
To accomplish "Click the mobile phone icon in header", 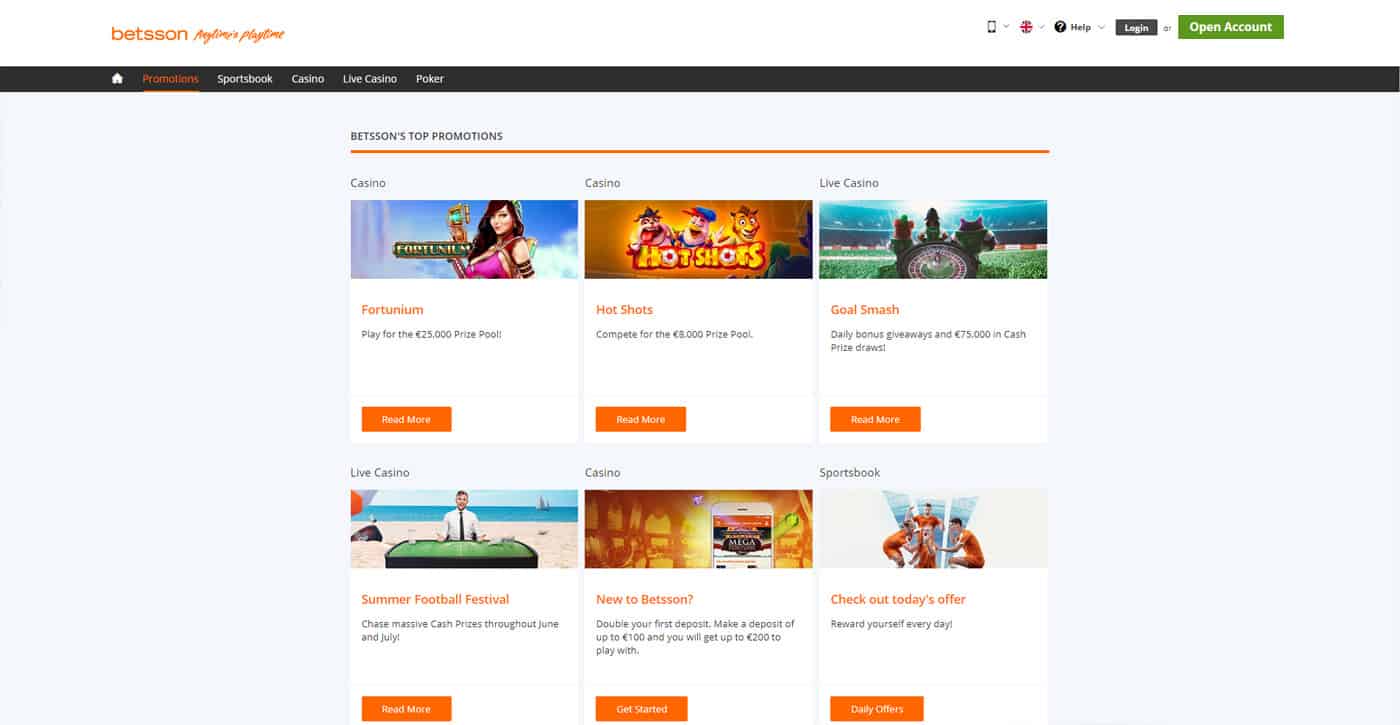I will 991,27.
